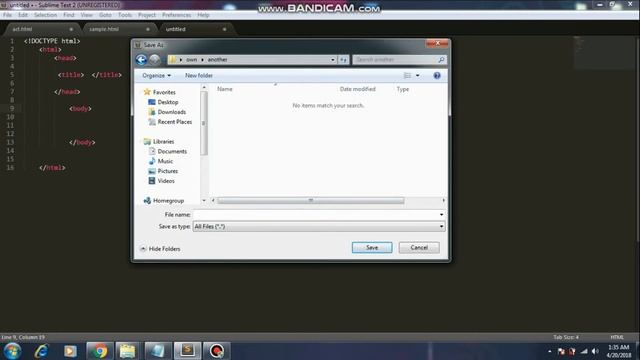Image resolution: width=640 pixels, height=360 pixels.
Task: Click Bandicam recorder taskbar icon
Action: tap(217, 351)
